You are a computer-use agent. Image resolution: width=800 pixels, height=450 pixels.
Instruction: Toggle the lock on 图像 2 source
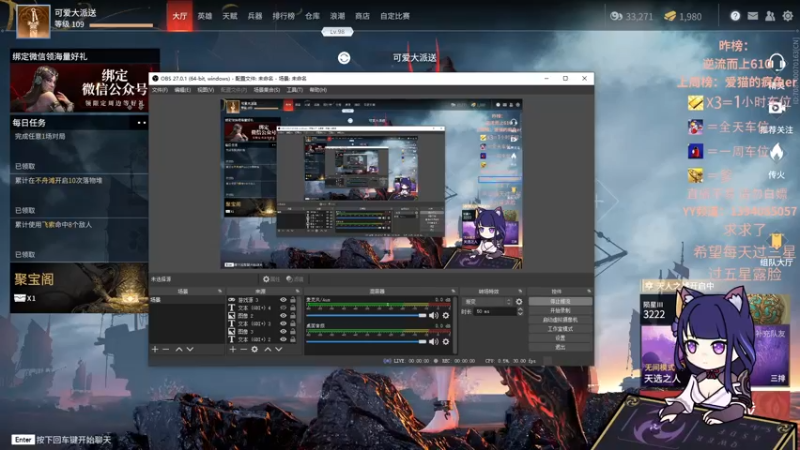[x=293, y=316]
